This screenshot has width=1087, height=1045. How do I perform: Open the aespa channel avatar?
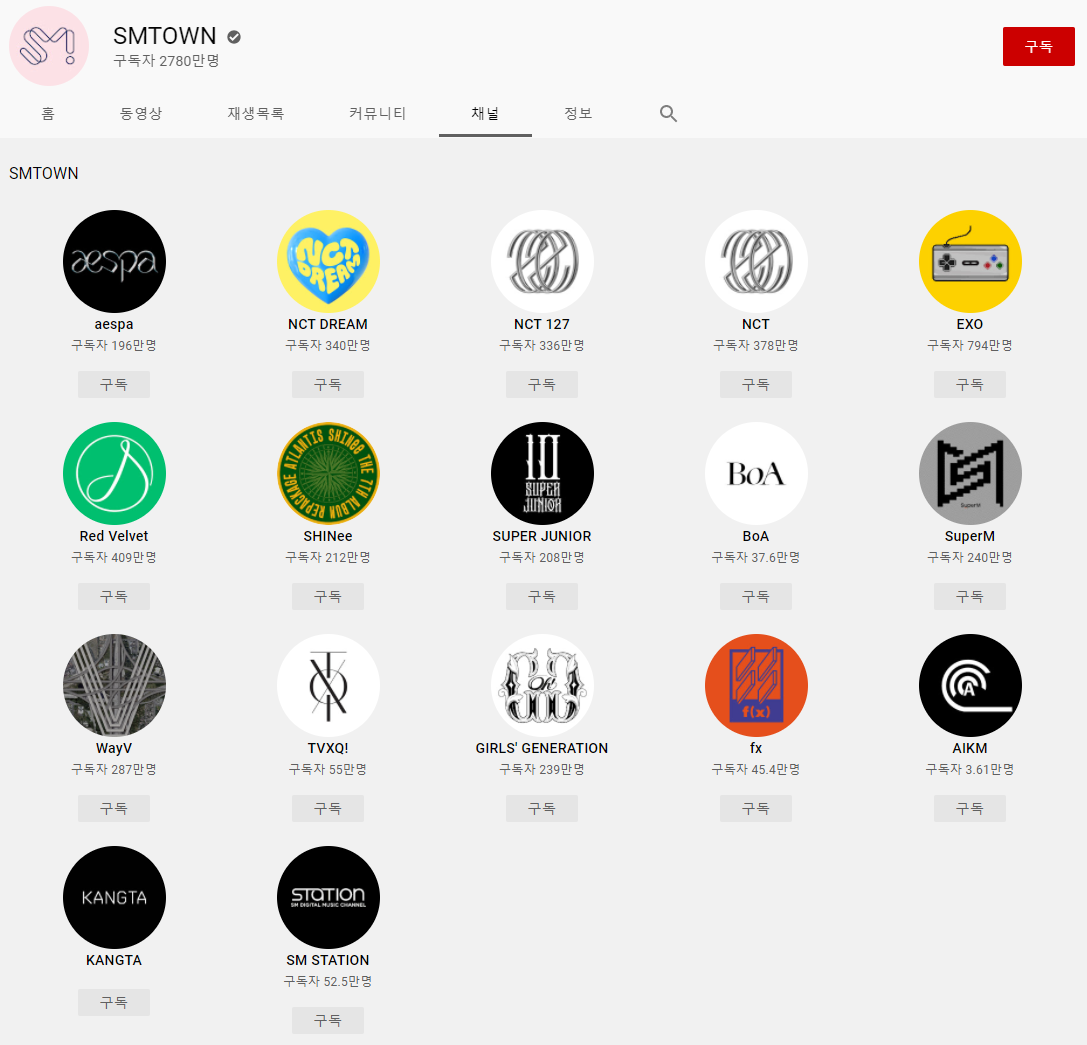(x=114, y=261)
